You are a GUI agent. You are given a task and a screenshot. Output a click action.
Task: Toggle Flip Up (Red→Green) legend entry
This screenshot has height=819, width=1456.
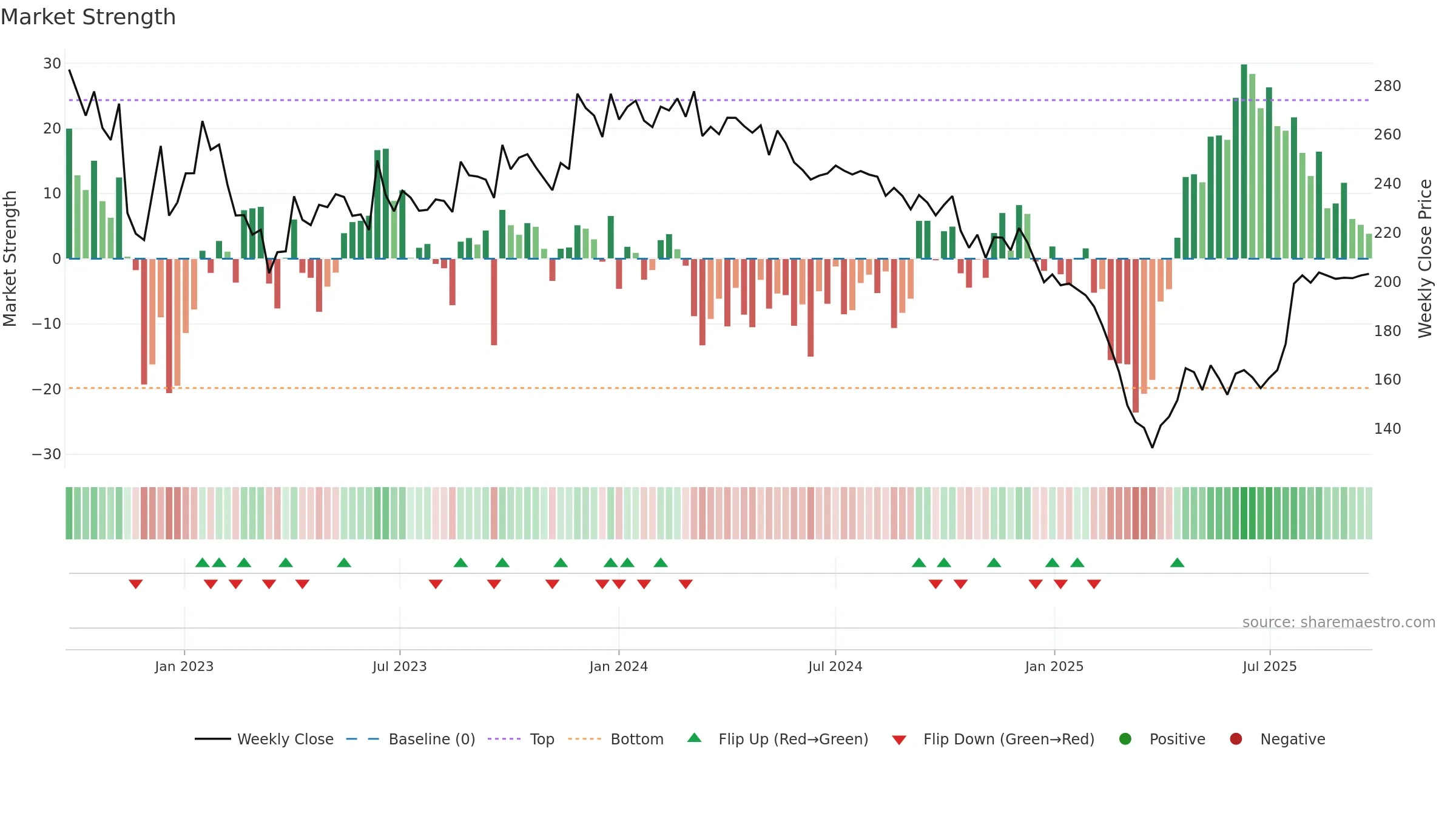click(778, 739)
